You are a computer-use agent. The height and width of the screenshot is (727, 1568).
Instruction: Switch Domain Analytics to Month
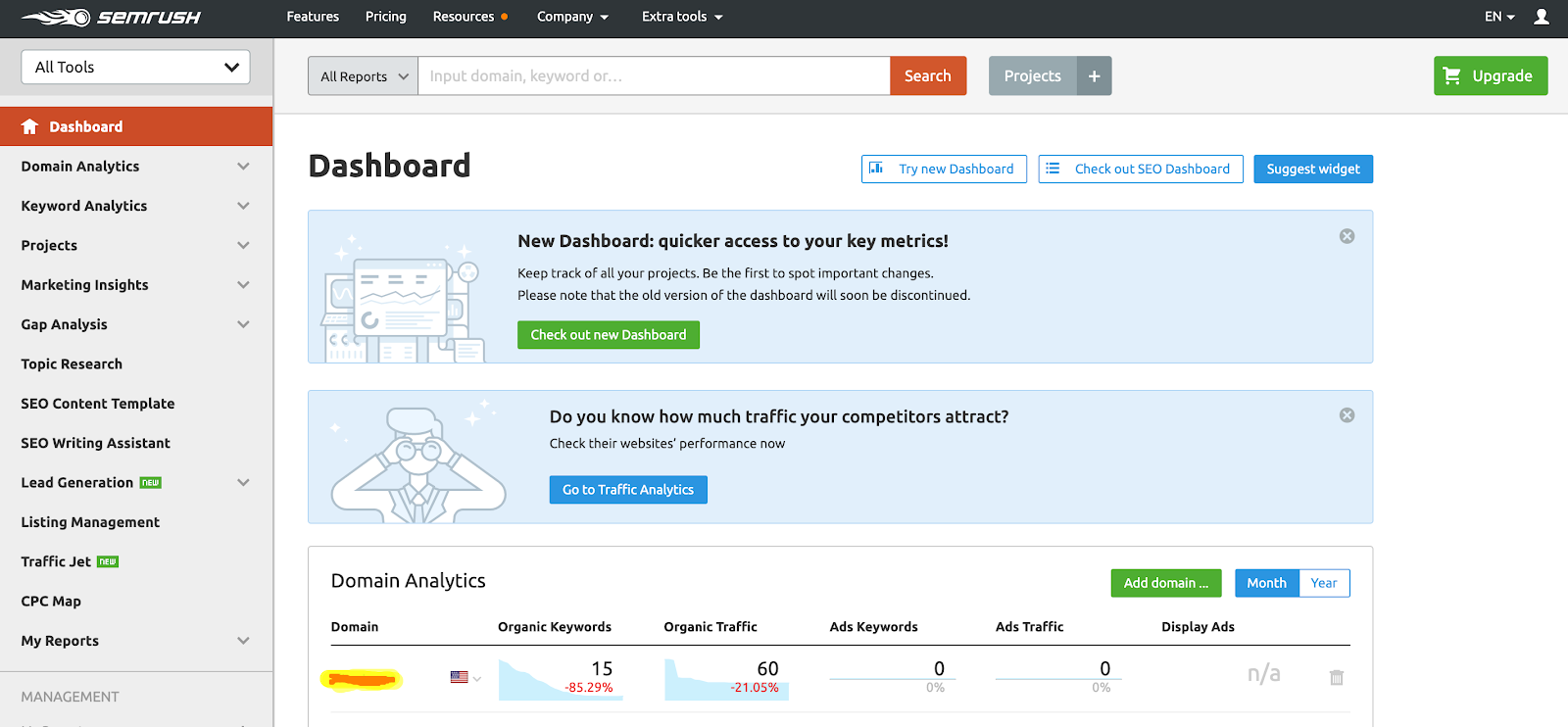1266,583
